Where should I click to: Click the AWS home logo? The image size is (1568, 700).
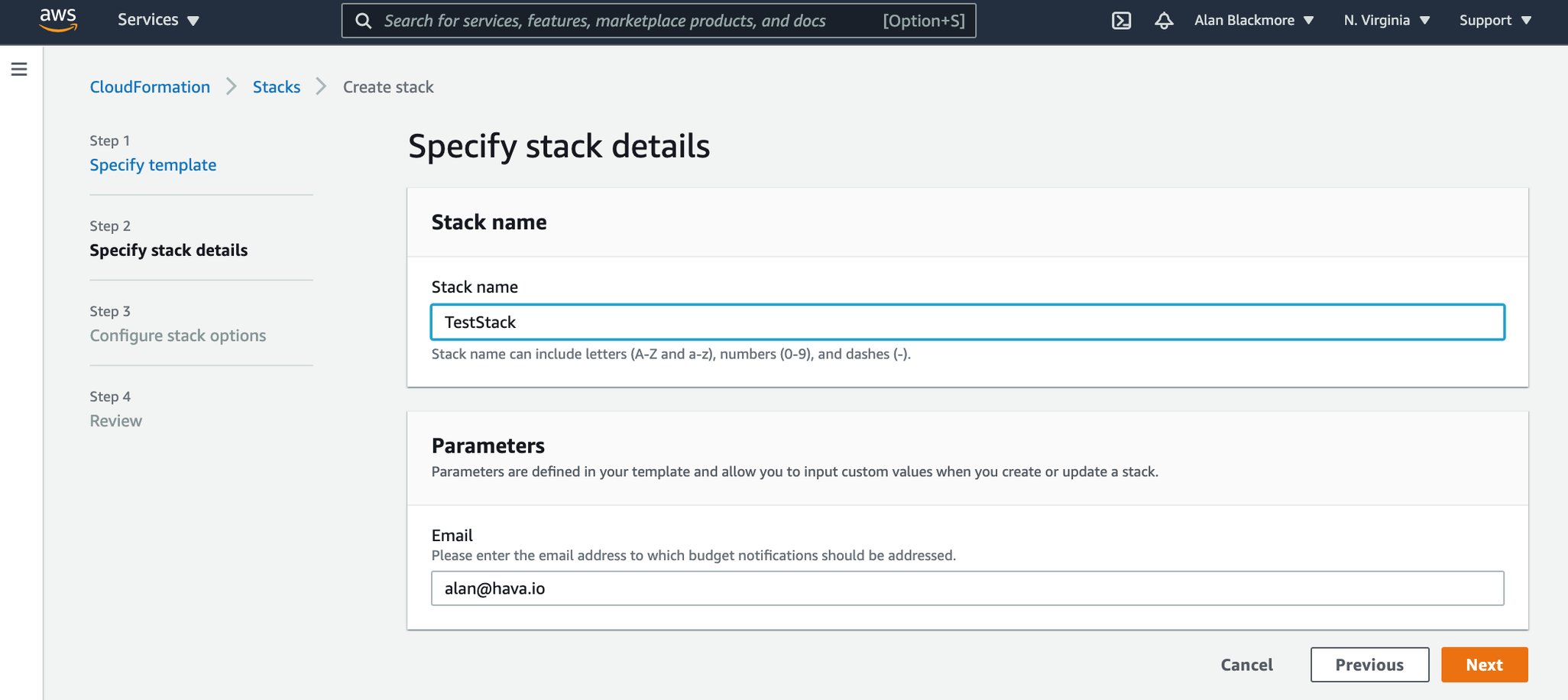(58, 20)
